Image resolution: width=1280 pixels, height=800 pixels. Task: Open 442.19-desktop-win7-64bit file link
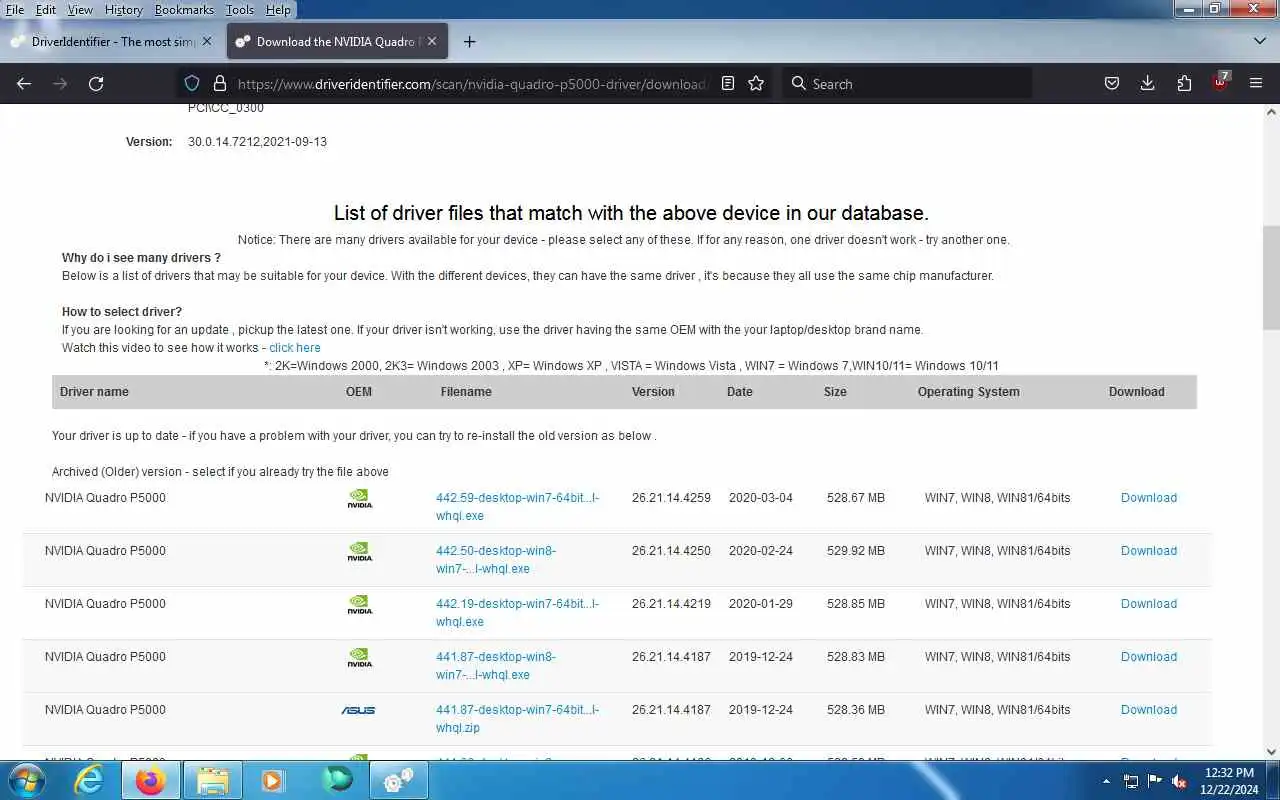point(517,613)
